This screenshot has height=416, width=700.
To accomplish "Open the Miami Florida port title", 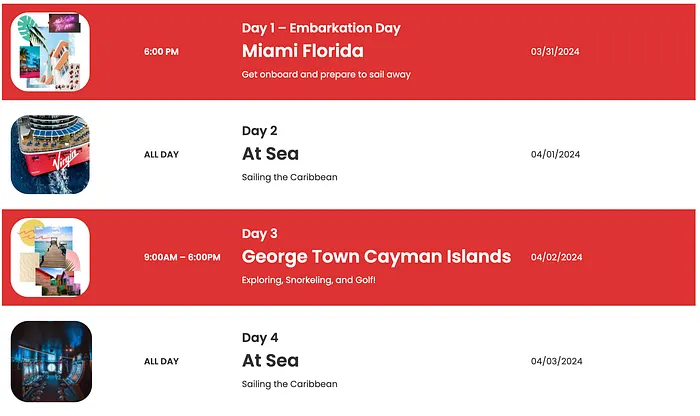I will pyautogui.click(x=302, y=51).
